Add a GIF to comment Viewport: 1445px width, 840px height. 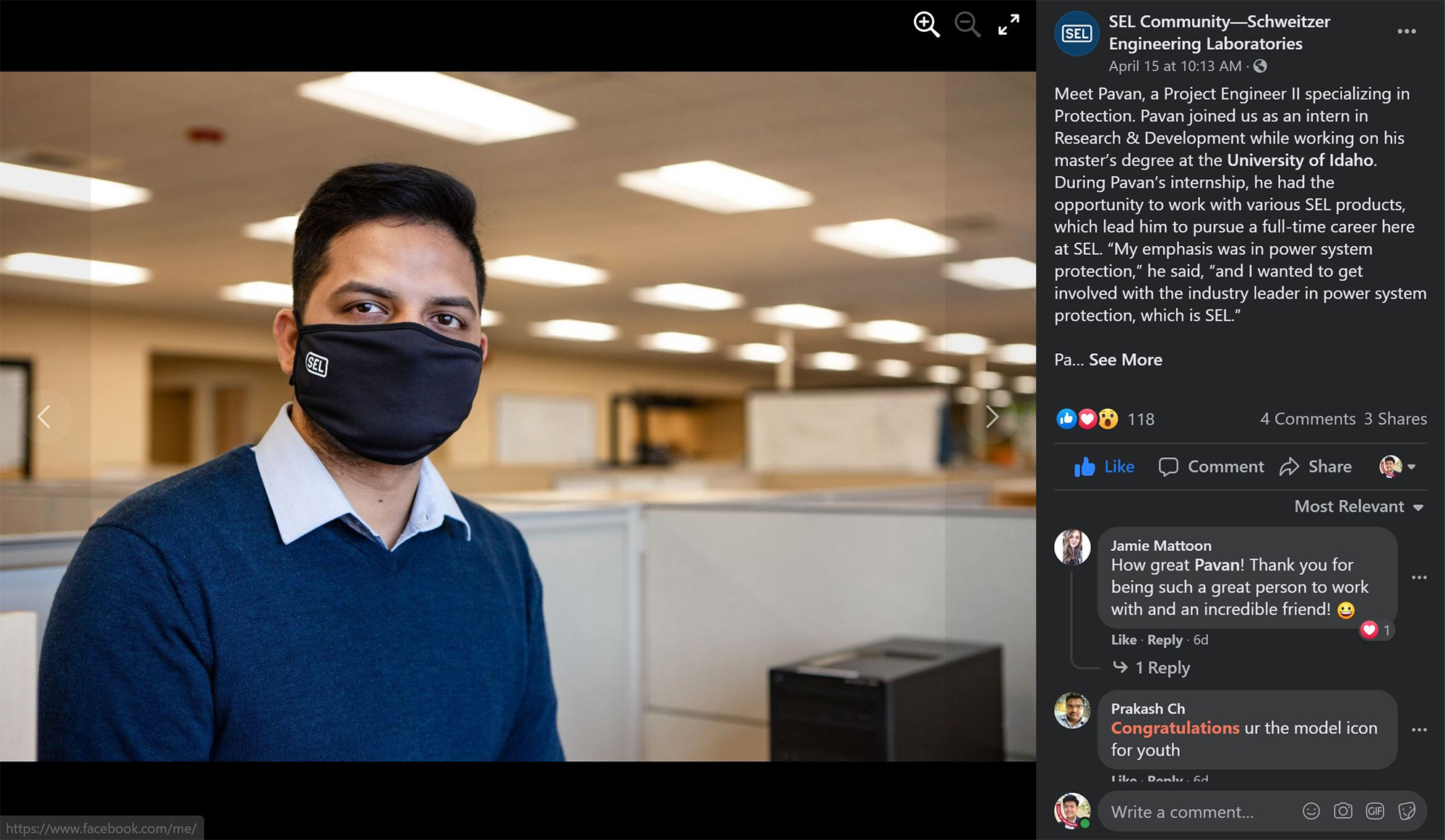pos(1374,811)
